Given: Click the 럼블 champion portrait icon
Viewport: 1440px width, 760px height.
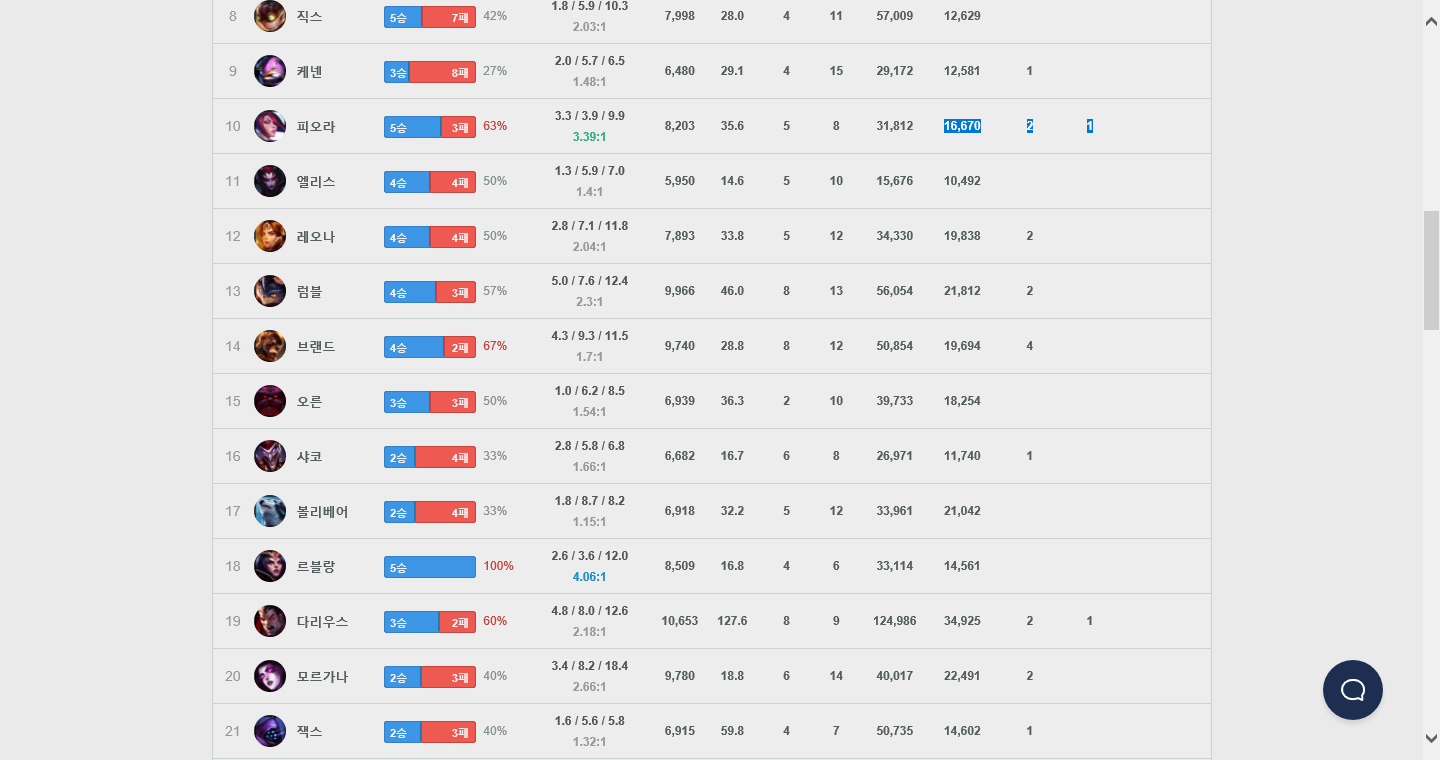Looking at the screenshot, I should coord(270,291).
